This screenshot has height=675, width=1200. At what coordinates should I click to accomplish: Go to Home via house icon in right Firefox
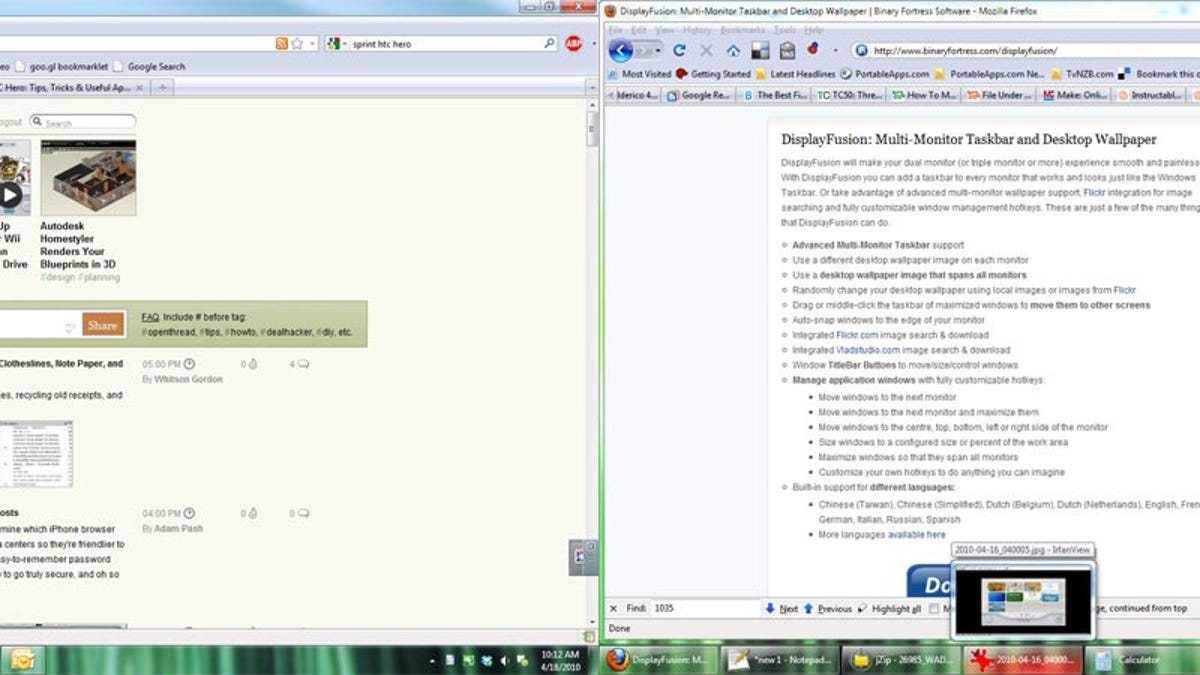coord(733,50)
